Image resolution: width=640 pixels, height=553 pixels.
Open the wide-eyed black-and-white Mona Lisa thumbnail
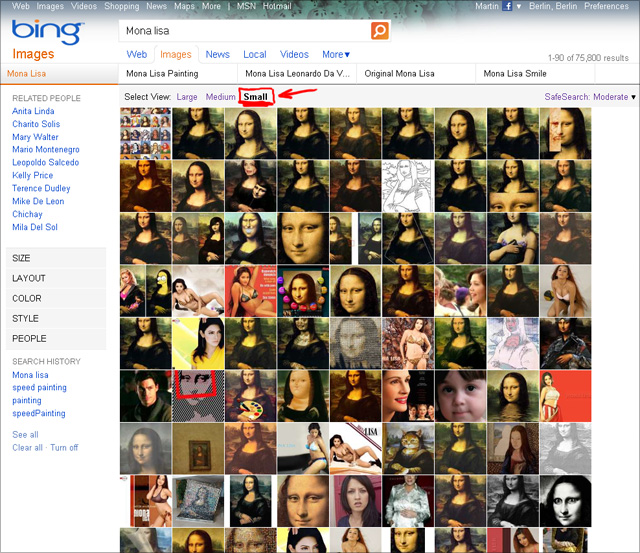pos(565,501)
